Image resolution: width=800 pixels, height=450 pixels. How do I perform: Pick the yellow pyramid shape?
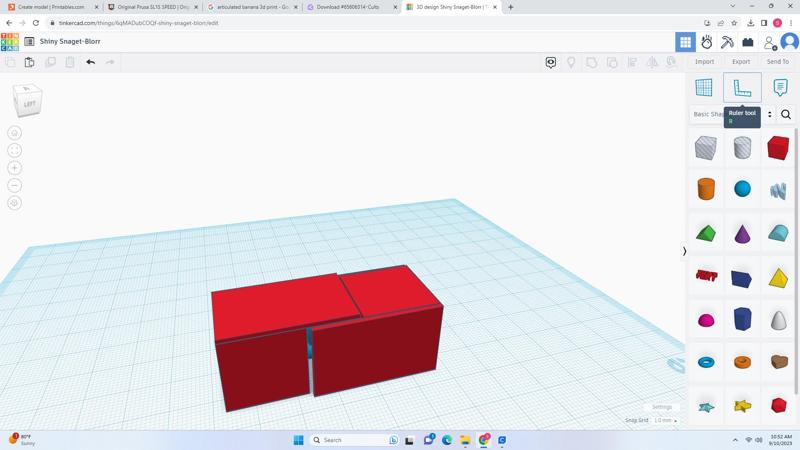tap(778, 278)
